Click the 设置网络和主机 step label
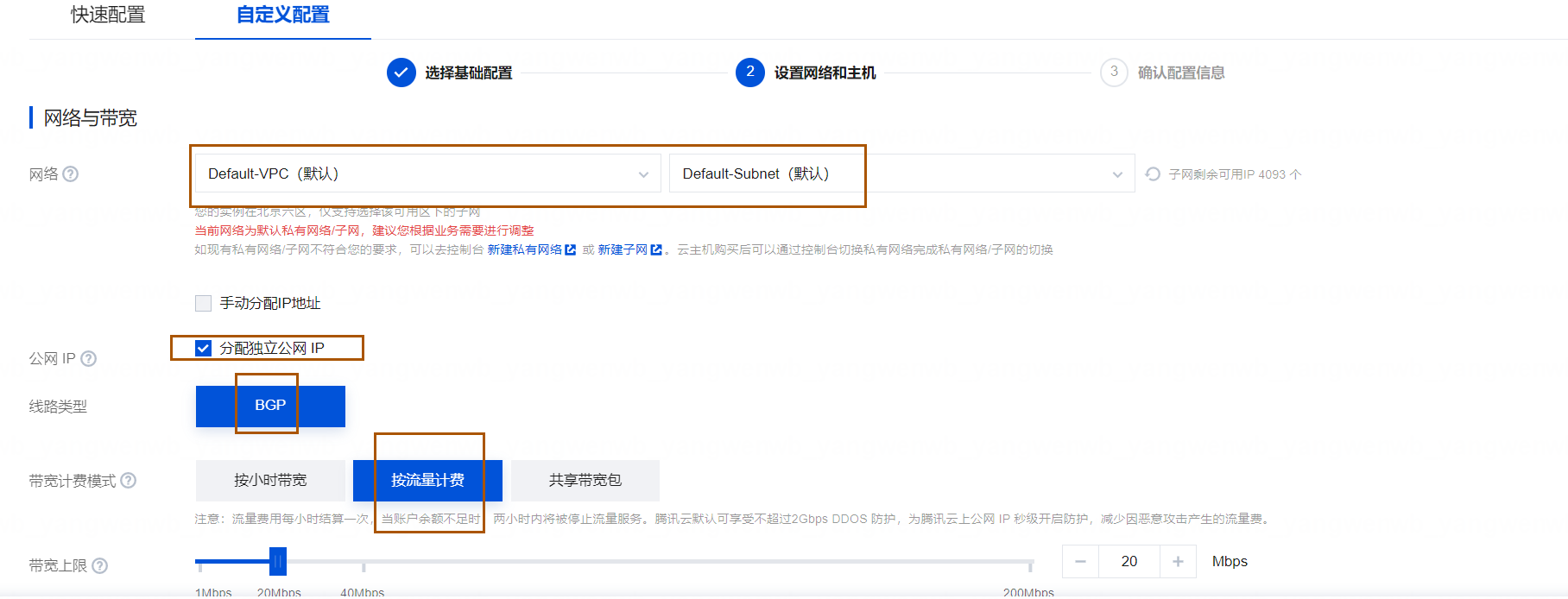Screen dimensions: 1568x599 pyautogui.click(x=825, y=73)
